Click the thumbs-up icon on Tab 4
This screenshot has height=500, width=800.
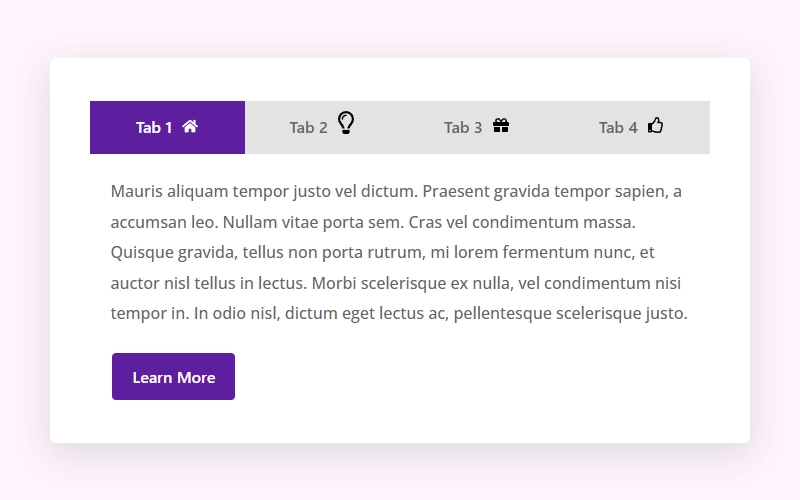tap(656, 125)
